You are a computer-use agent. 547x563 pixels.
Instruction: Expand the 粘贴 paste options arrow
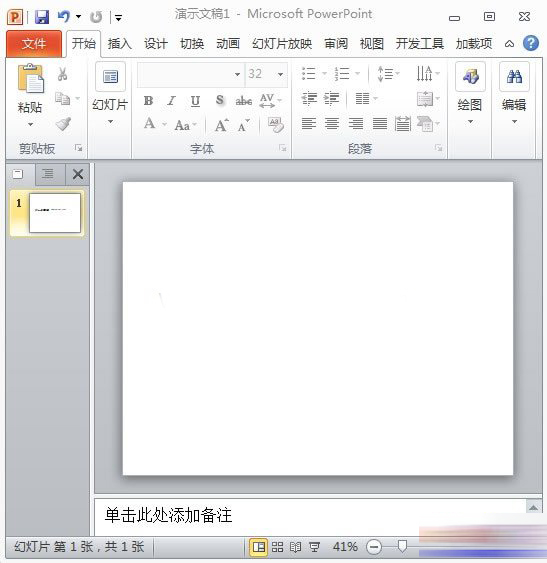point(30,124)
